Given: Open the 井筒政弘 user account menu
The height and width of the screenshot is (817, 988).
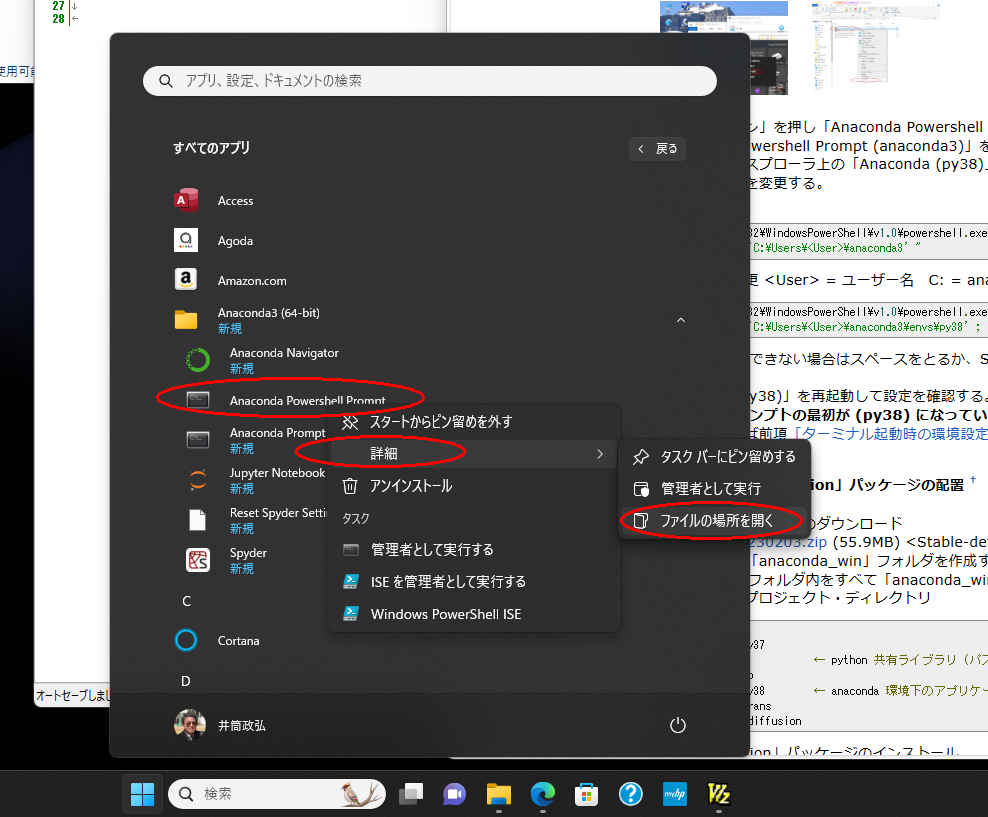Looking at the screenshot, I should (221, 725).
